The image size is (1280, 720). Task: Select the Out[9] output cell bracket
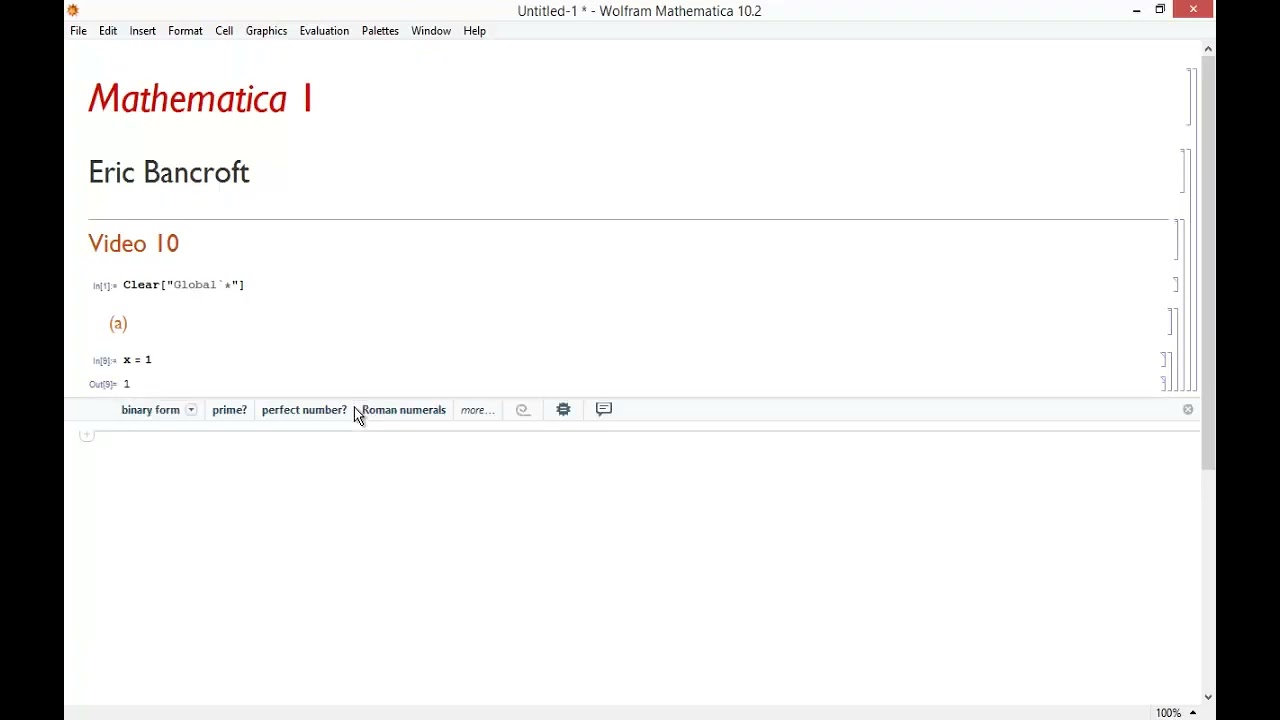click(x=1164, y=384)
